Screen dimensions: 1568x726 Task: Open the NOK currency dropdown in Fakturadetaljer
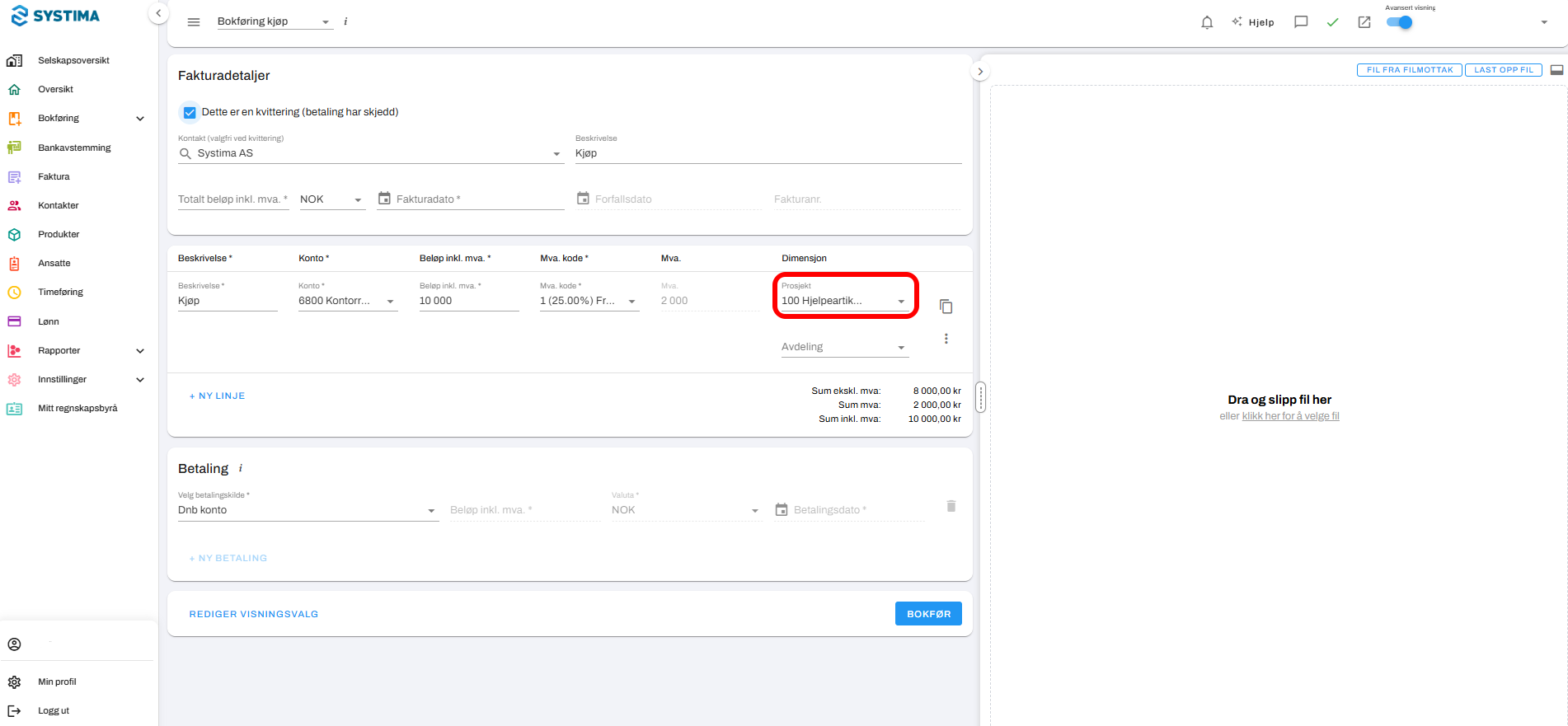pos(332,199)
